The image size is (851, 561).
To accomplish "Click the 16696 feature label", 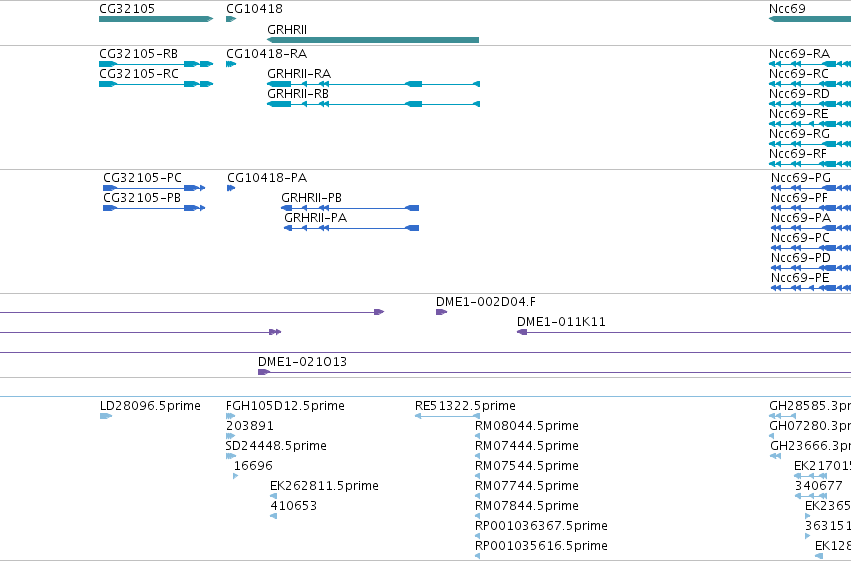I will (x=253, y=466).
